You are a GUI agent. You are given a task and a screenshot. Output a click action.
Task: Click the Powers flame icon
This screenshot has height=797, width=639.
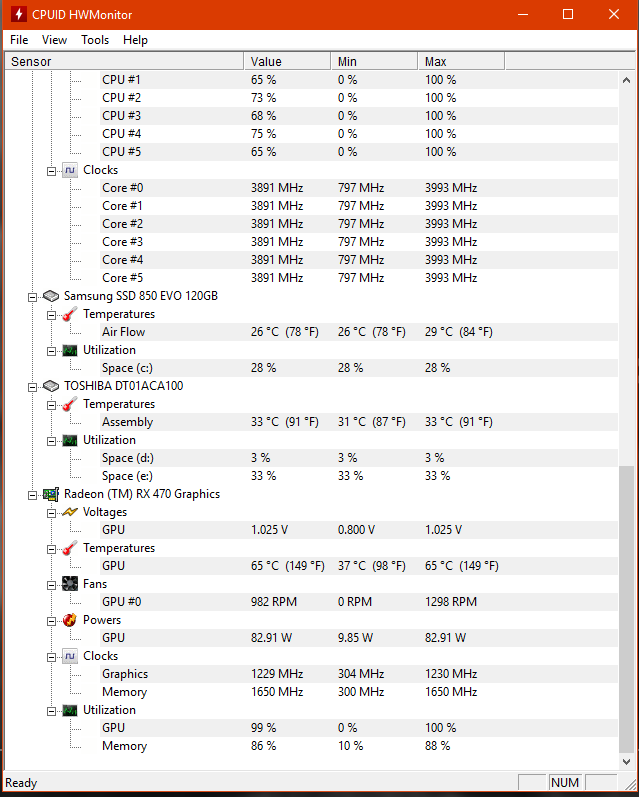click(x=70, y=620)
